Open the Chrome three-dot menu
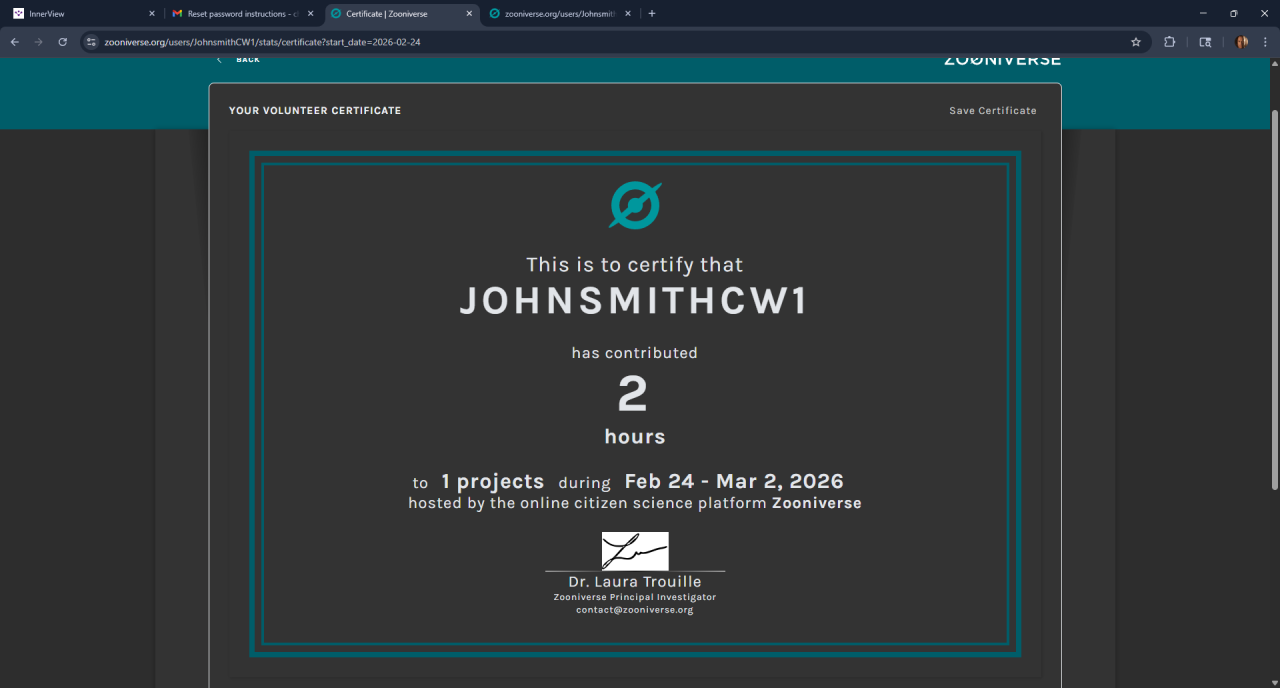Viewport: 1280px width, 688px height. [1265, 42]
